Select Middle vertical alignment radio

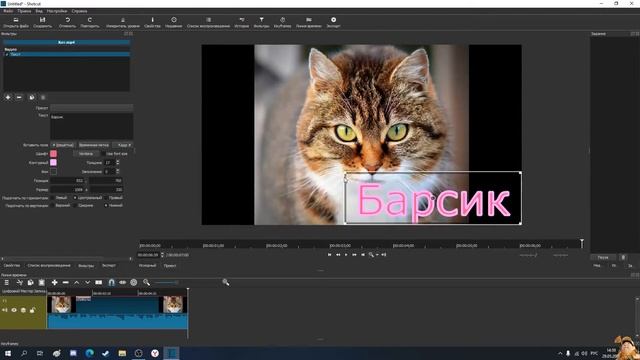[x=75, y=206]
